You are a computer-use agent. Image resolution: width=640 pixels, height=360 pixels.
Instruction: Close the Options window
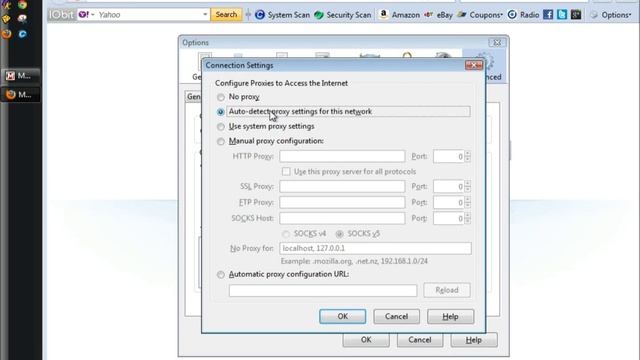[x=497, y=42]
